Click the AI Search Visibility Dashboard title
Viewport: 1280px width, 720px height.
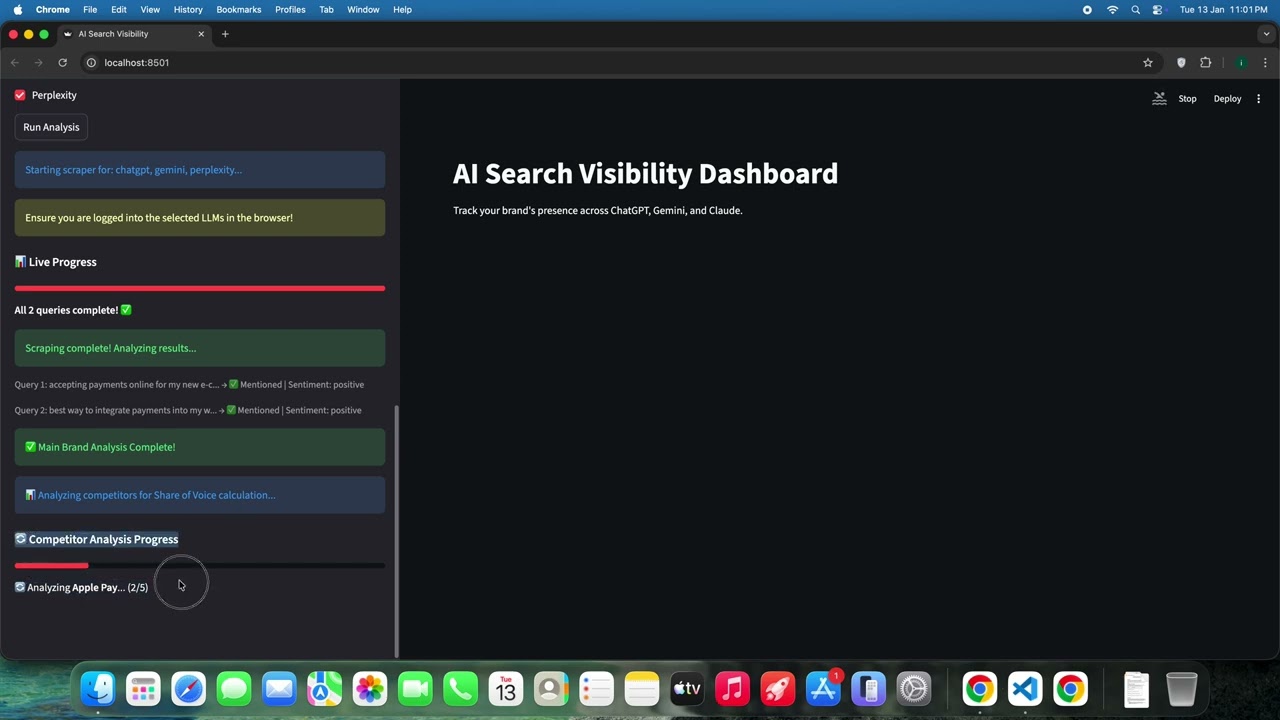[x=645, y=174]
